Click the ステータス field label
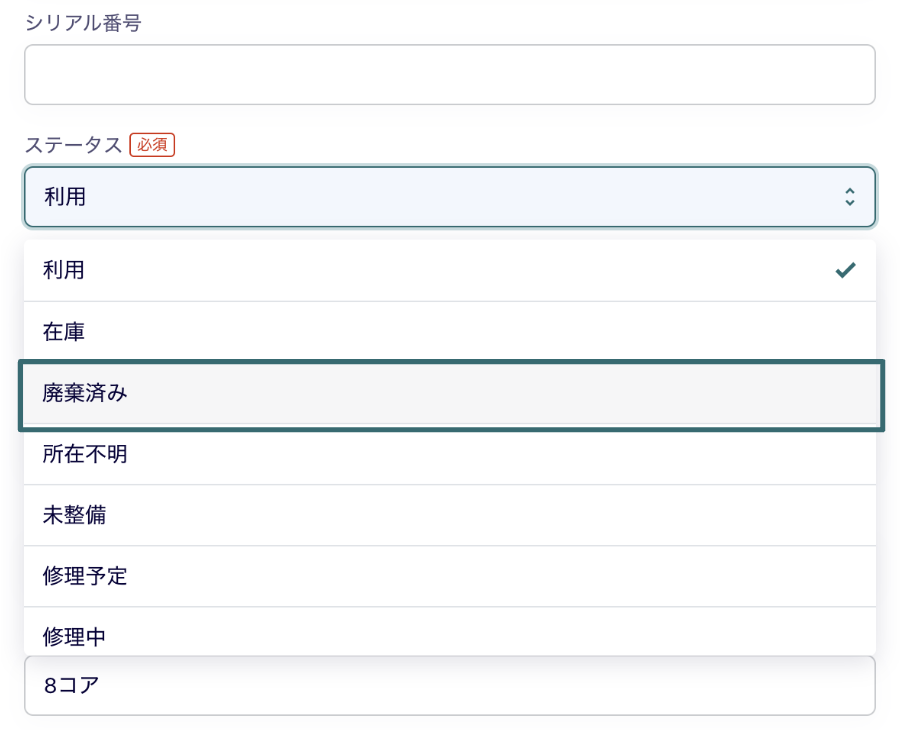This screenshot has width=906, height=736. (73, 145)
